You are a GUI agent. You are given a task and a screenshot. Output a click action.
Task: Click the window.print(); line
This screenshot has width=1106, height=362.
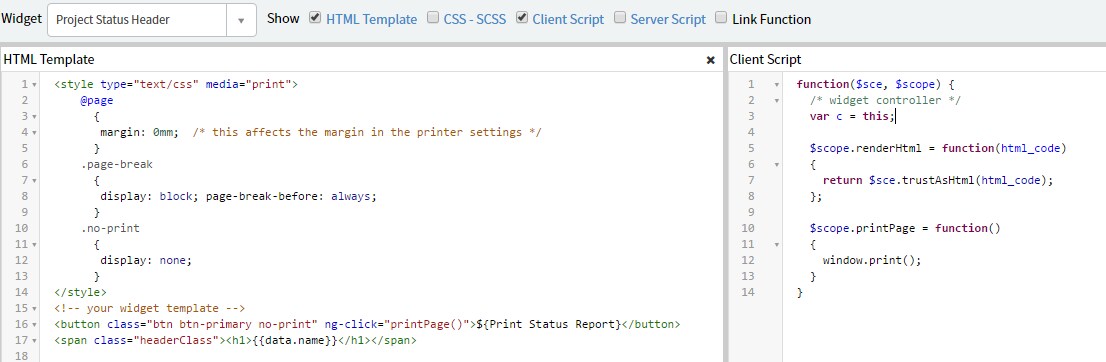872,260
